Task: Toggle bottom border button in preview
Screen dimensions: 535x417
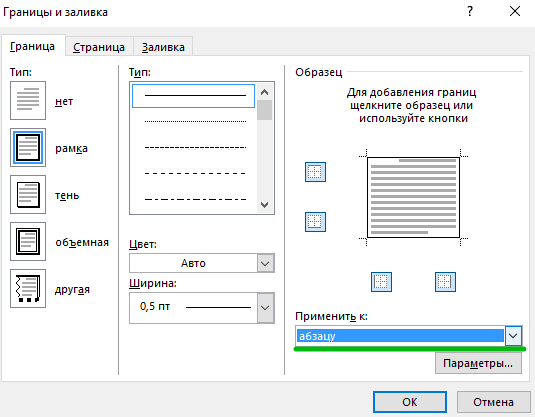Action: (x=315, y=222)
